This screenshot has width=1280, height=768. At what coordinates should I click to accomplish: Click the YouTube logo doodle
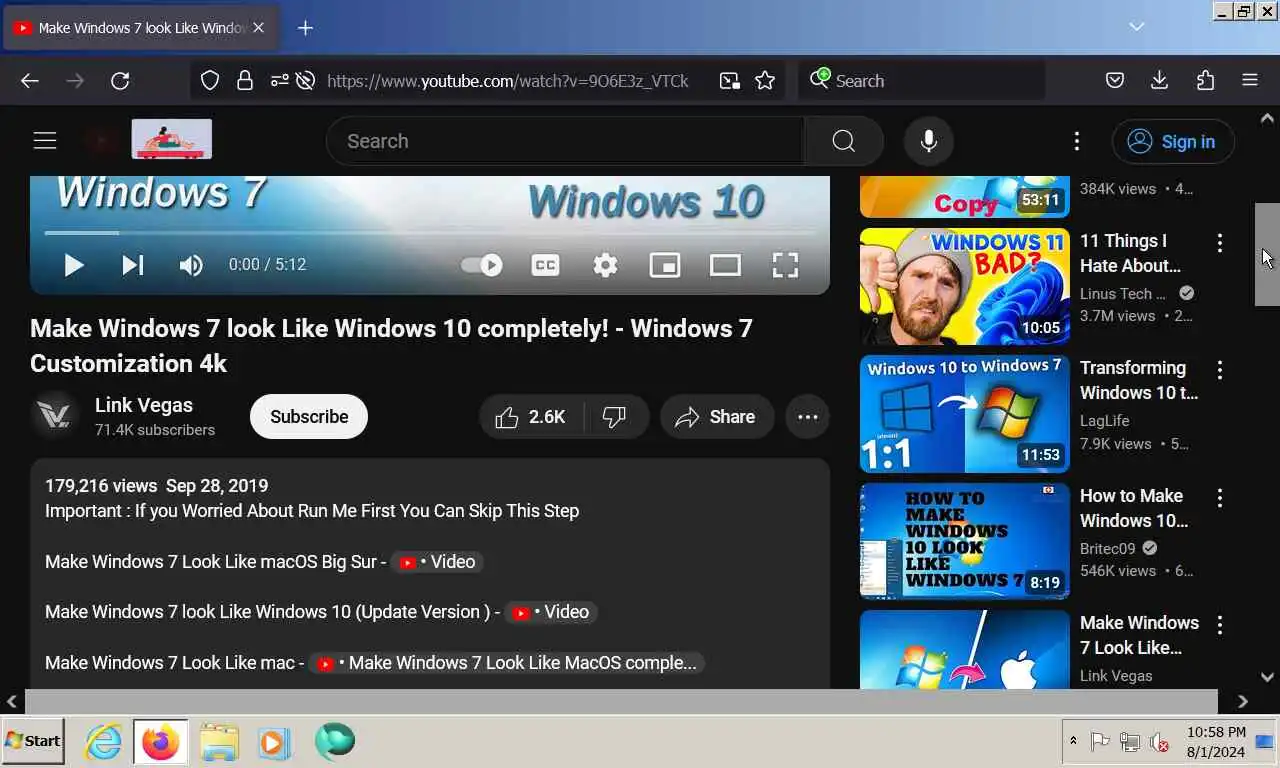(171, 140)
